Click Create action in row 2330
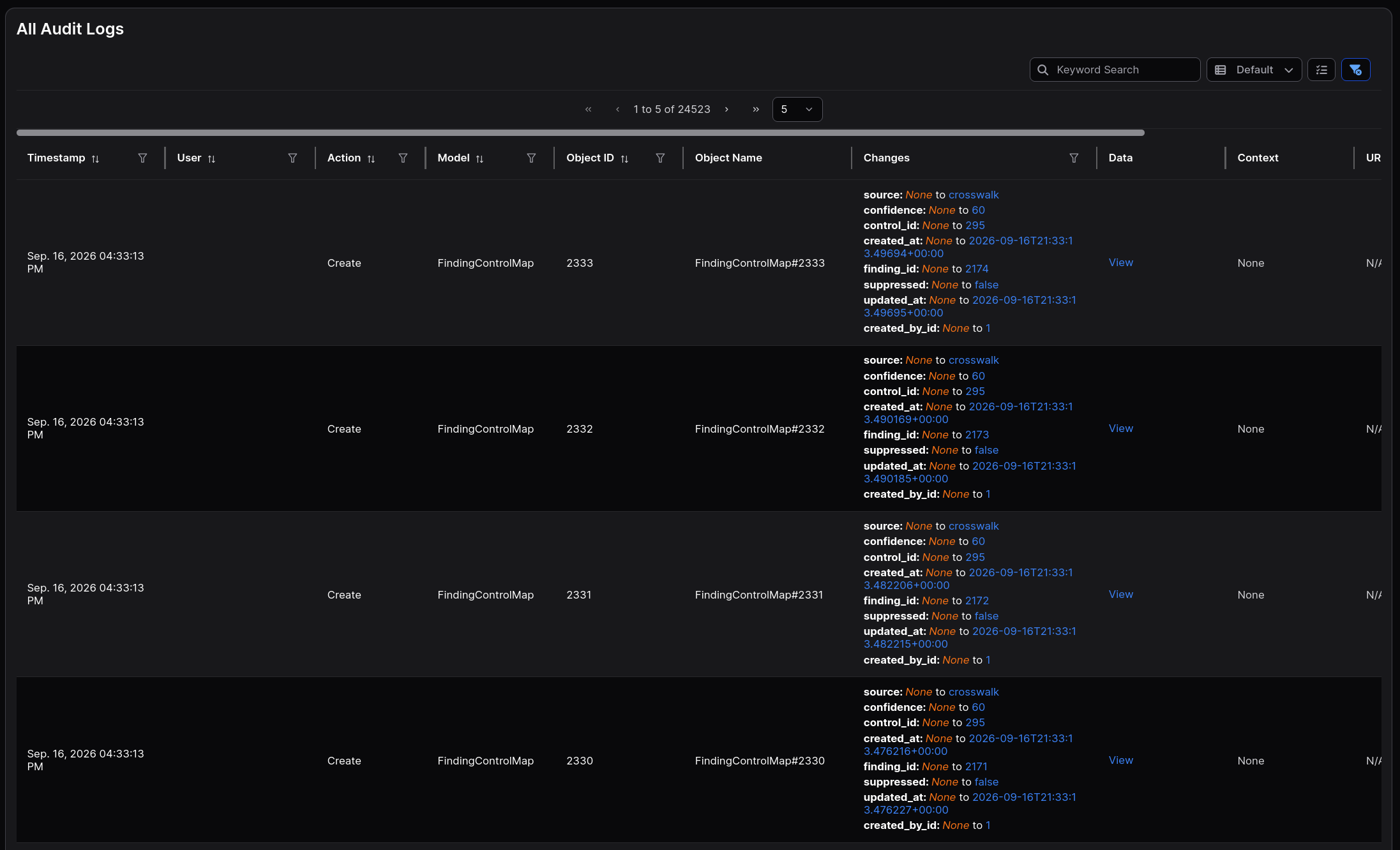Image resolution: width=1400 pixels, height=850 pixels. pyautogui.click(x=344, y=761)
